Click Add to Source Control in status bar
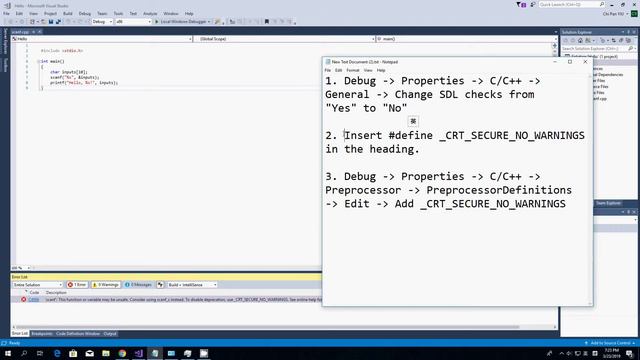The image size is (640, 360). (x=610, y=343)
